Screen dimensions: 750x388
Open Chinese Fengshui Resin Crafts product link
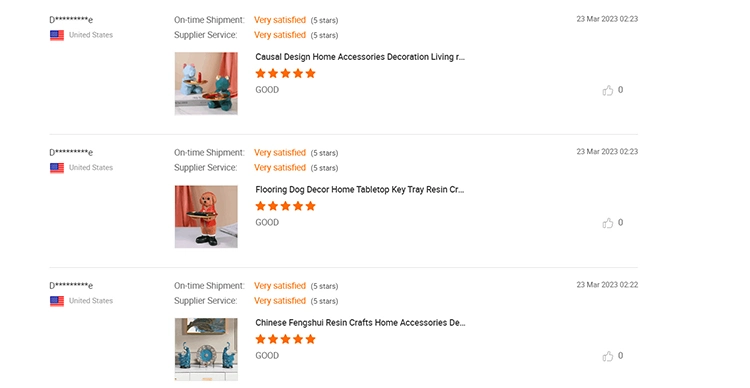(x=360, y=322)
